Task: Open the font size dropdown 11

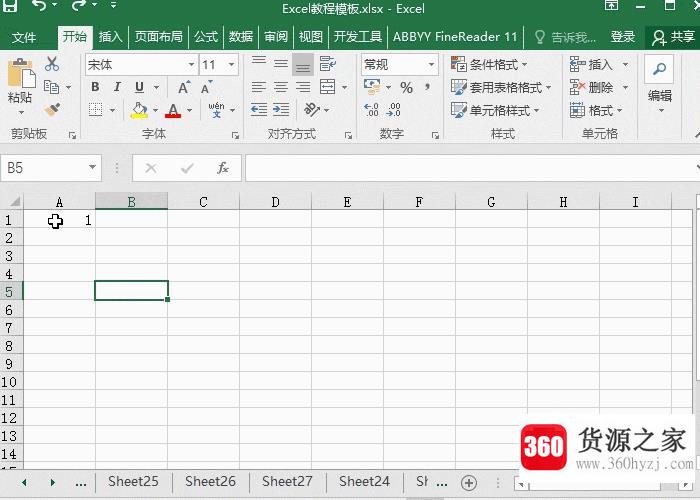Action: (231, 65)
